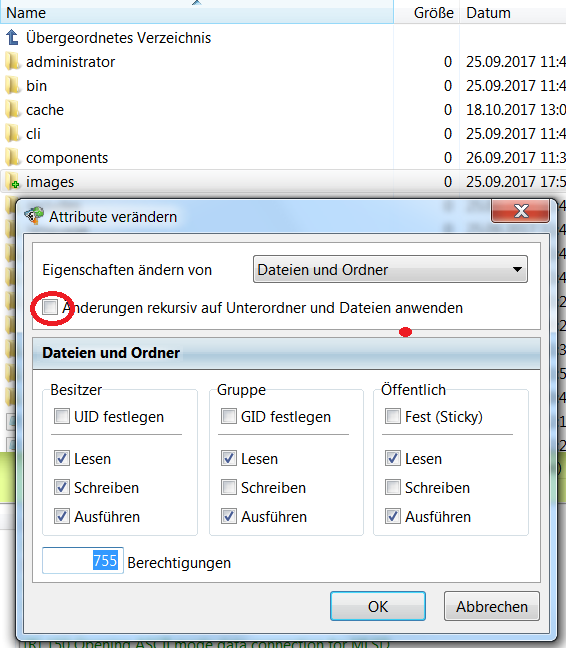Close the Attribute verändern dialog
The width and height of the screenshot is (566, 648).
coord(521,211)
